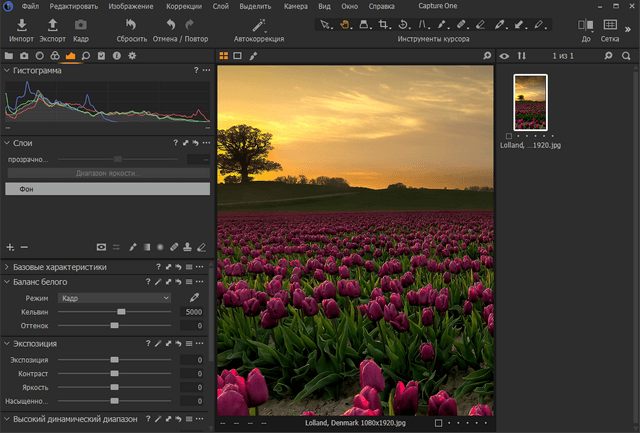Toggle the До (Before) comparison view

(585, 24)
